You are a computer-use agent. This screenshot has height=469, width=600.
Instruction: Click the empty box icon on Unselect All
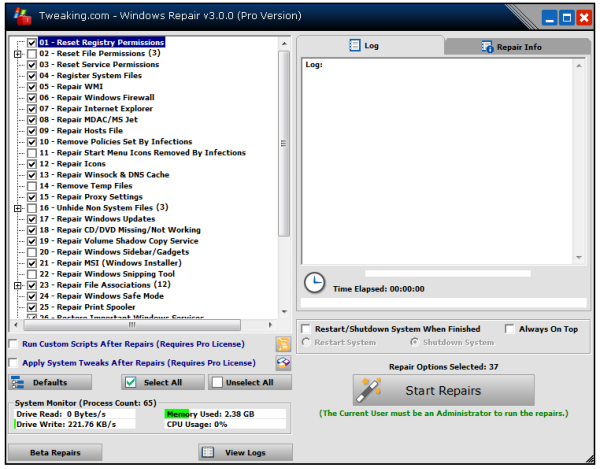217,382
